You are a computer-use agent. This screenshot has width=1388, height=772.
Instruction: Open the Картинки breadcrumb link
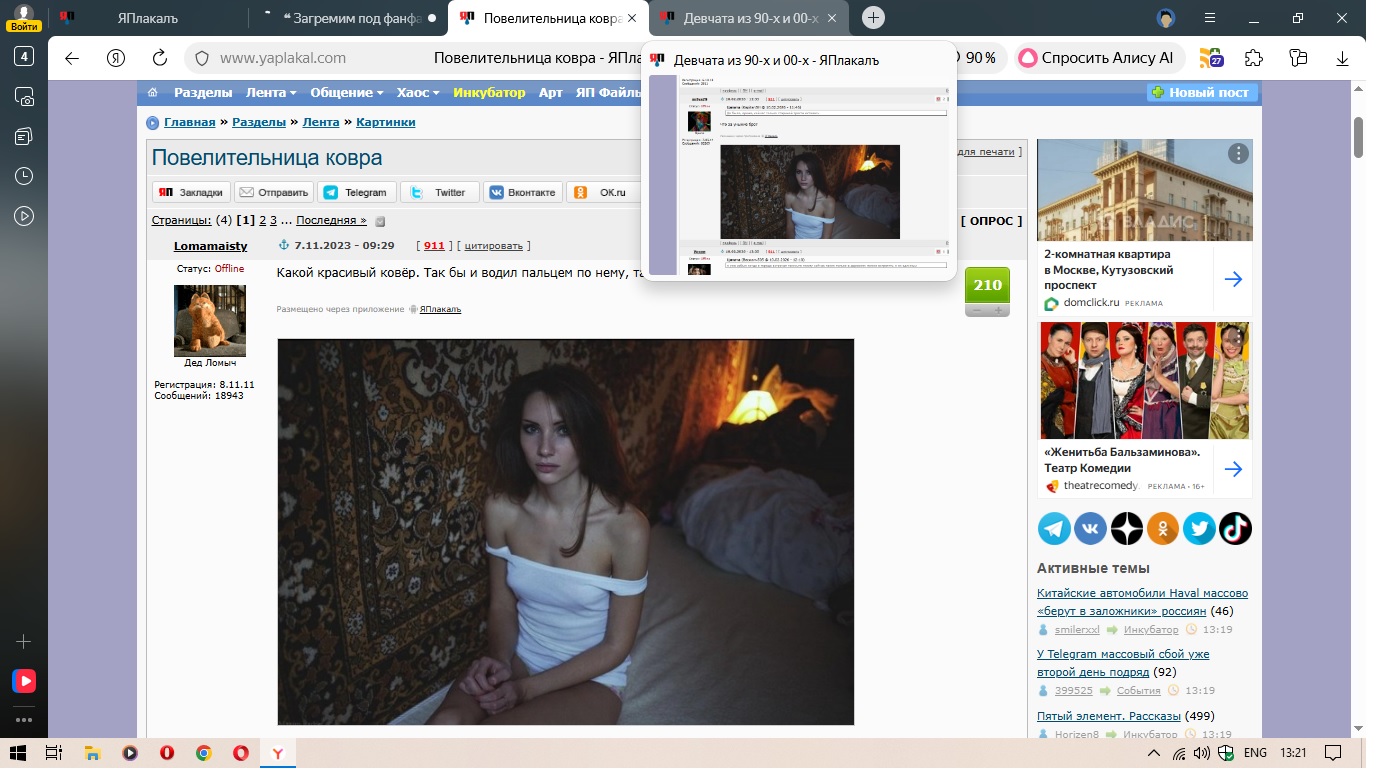pyautogui.click(x=384, y=122)
